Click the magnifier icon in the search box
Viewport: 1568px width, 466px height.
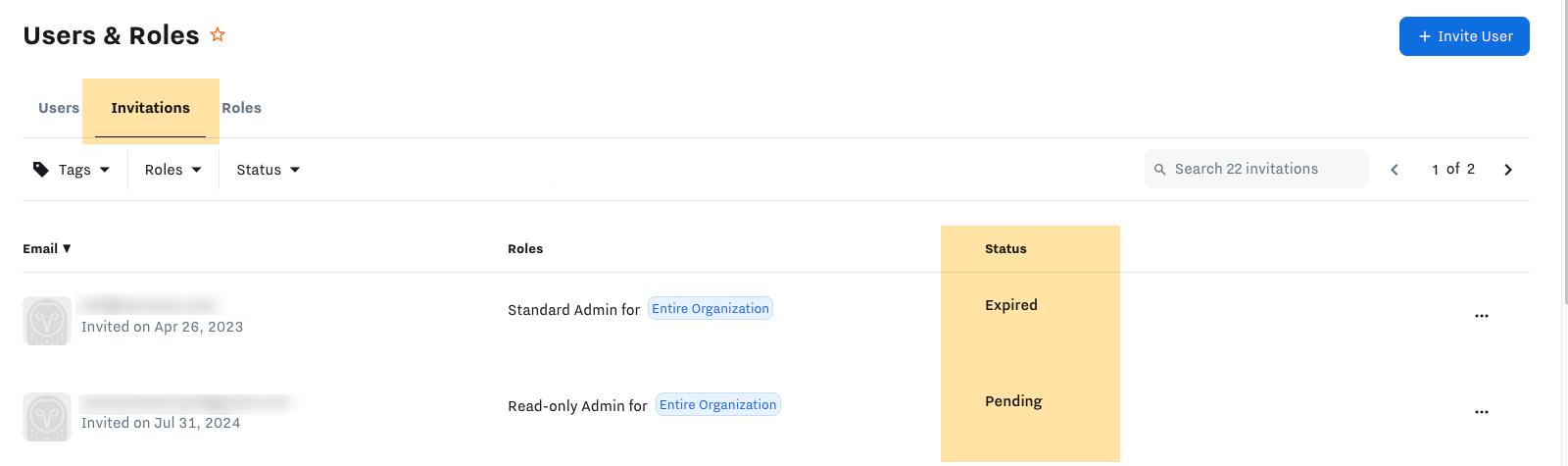(x=1160, y=170)
